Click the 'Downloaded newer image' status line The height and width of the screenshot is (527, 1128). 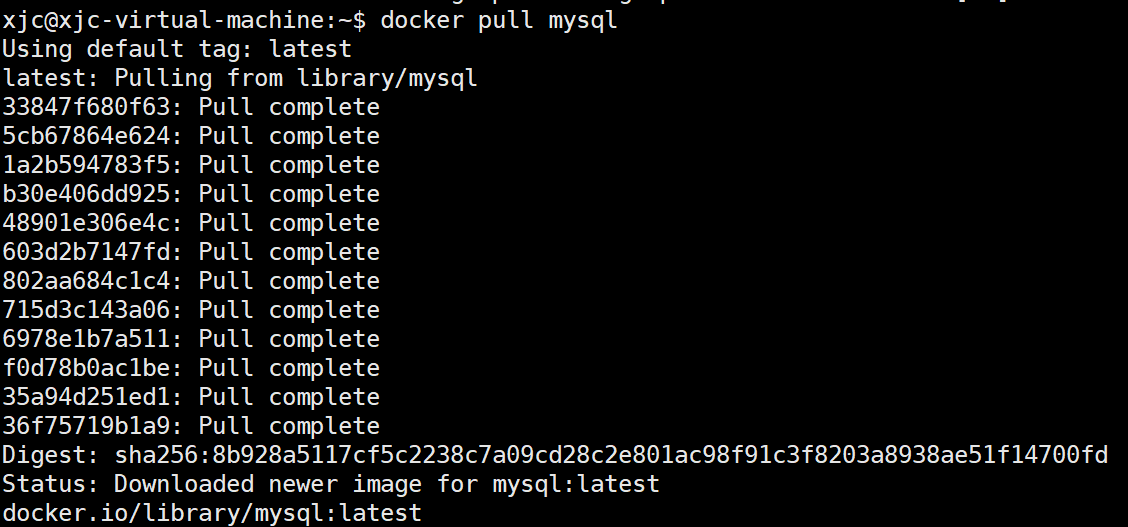click(x=331, y=484)
